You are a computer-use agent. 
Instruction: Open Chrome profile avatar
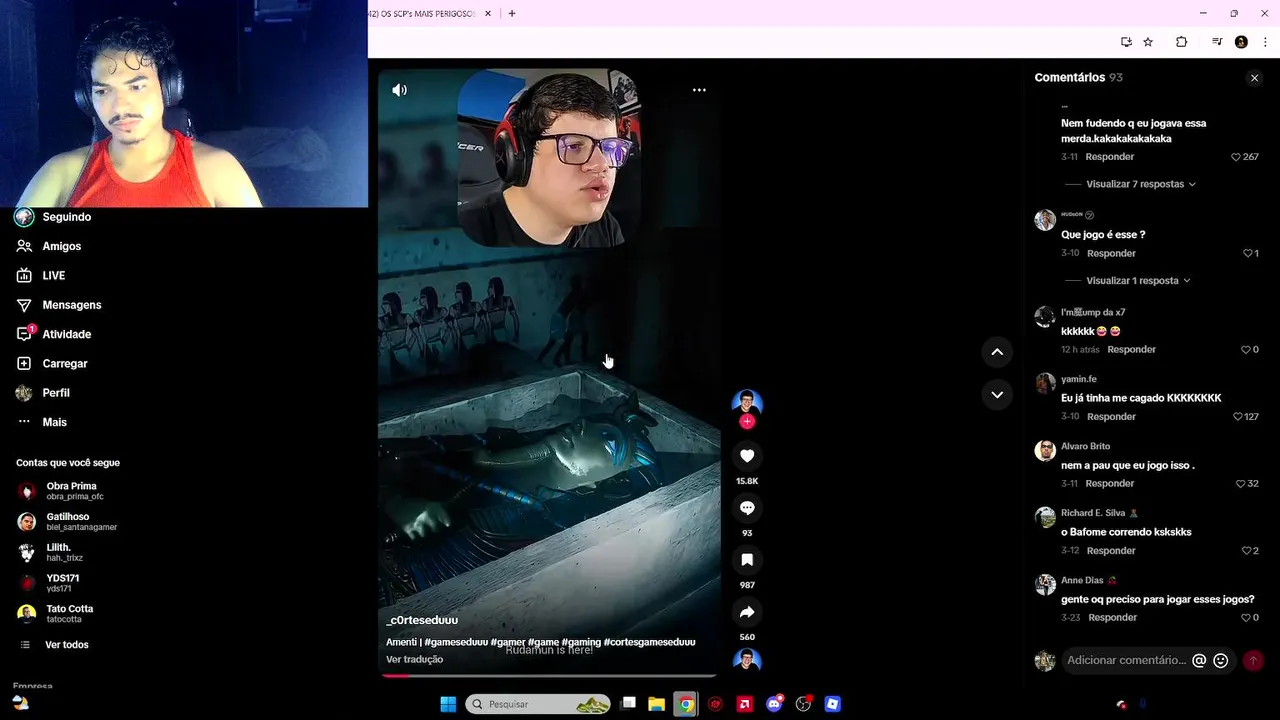tap(1241, 42)
